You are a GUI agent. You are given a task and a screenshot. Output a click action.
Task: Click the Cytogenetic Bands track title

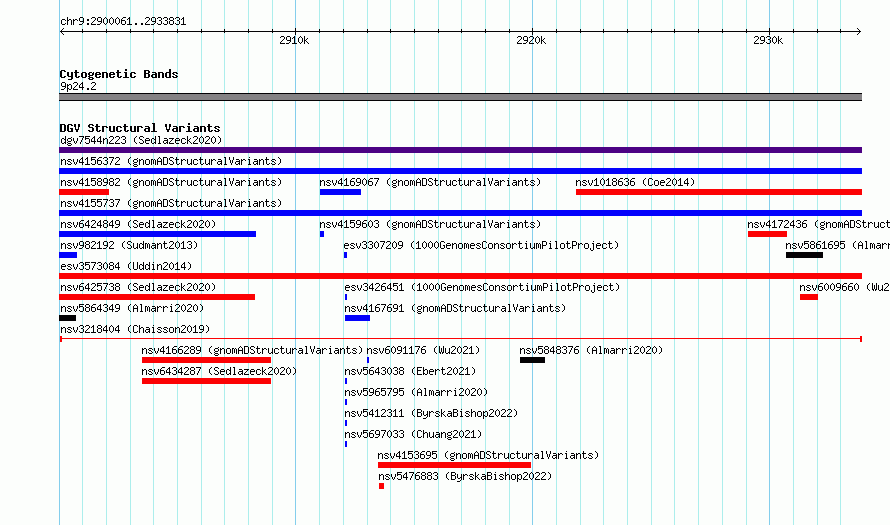pos(119,74)
